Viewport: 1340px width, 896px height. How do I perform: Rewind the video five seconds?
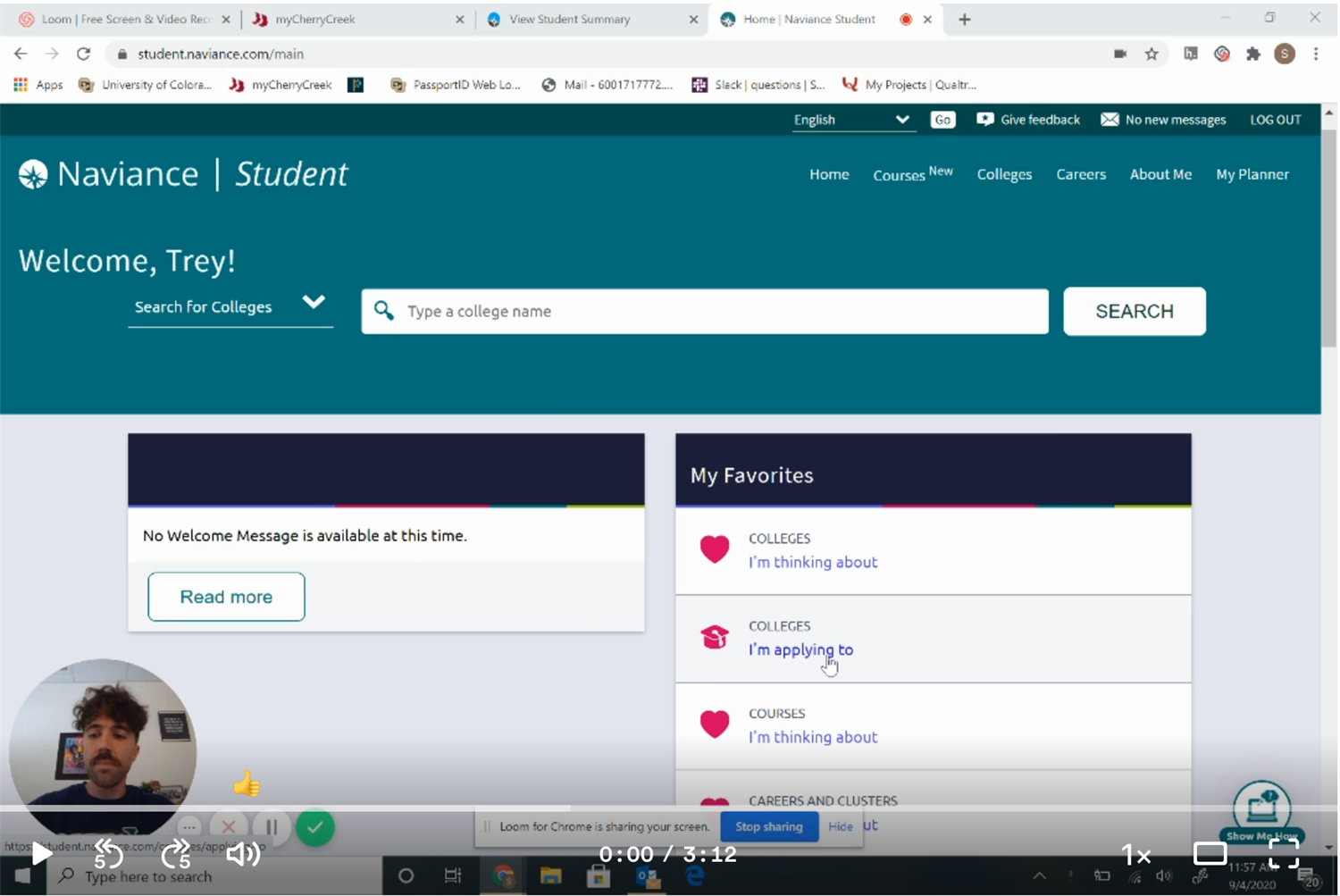click(x=108, y=854)
